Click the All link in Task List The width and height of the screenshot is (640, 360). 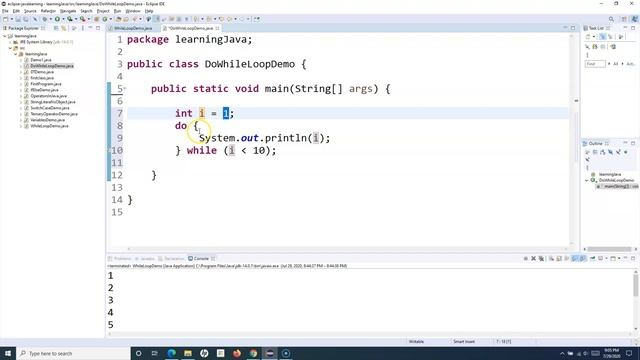pos(616,64)
